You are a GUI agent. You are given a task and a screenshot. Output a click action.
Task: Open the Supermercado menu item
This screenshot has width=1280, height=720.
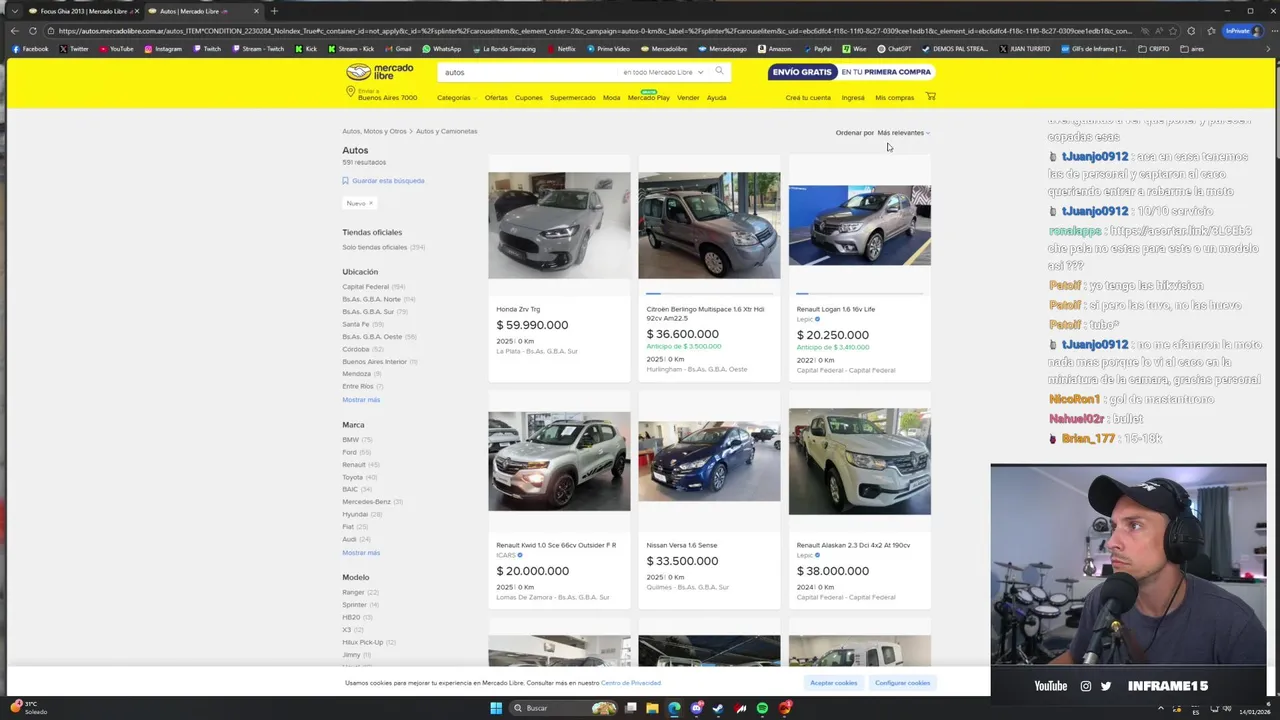[x=572, y=98]
